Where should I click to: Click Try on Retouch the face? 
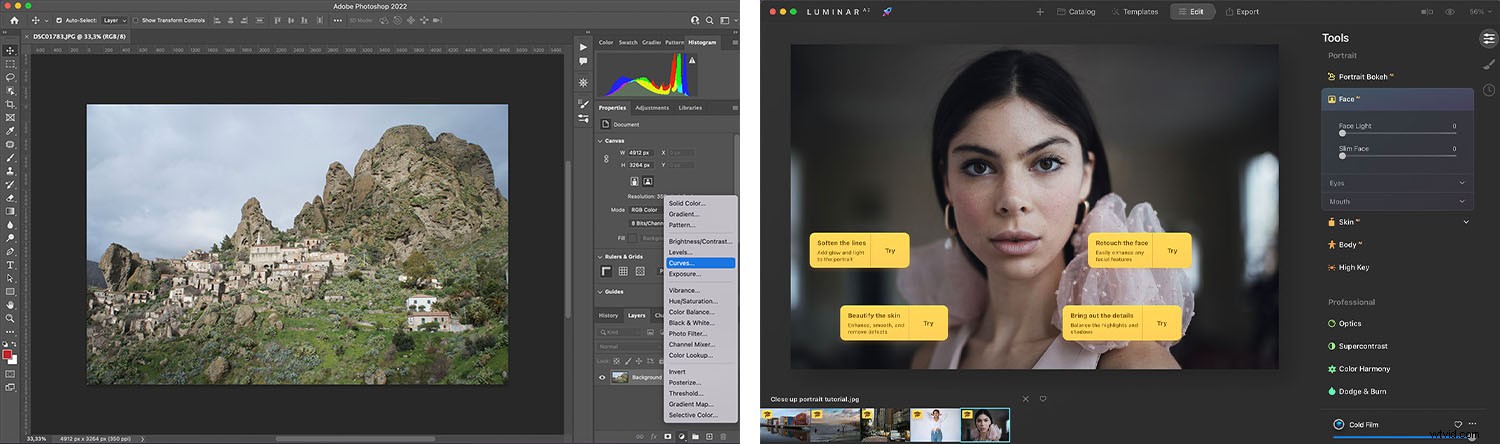point(1172,250)
